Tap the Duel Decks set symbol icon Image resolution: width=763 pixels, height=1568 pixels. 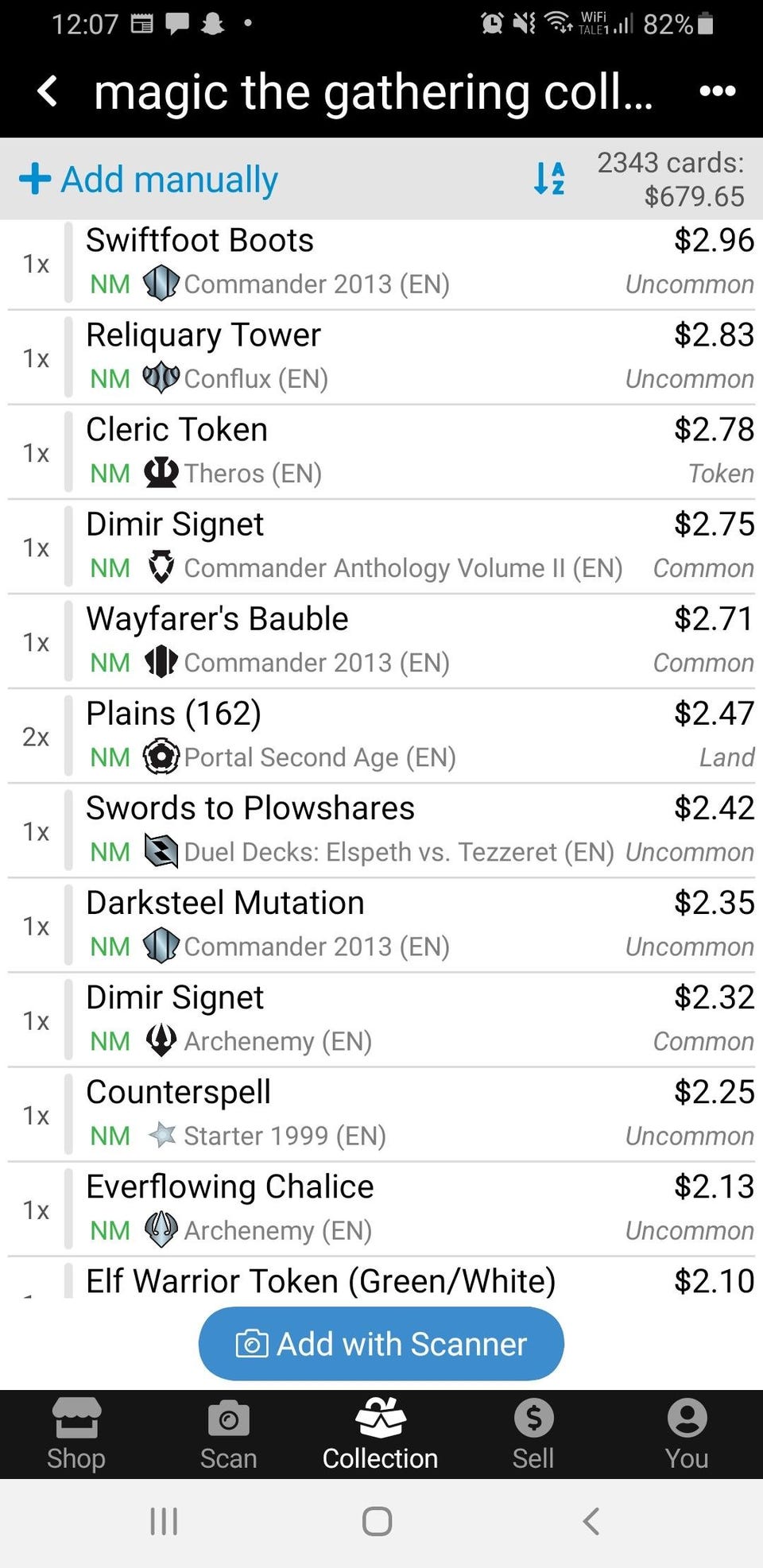click(161, 851)
